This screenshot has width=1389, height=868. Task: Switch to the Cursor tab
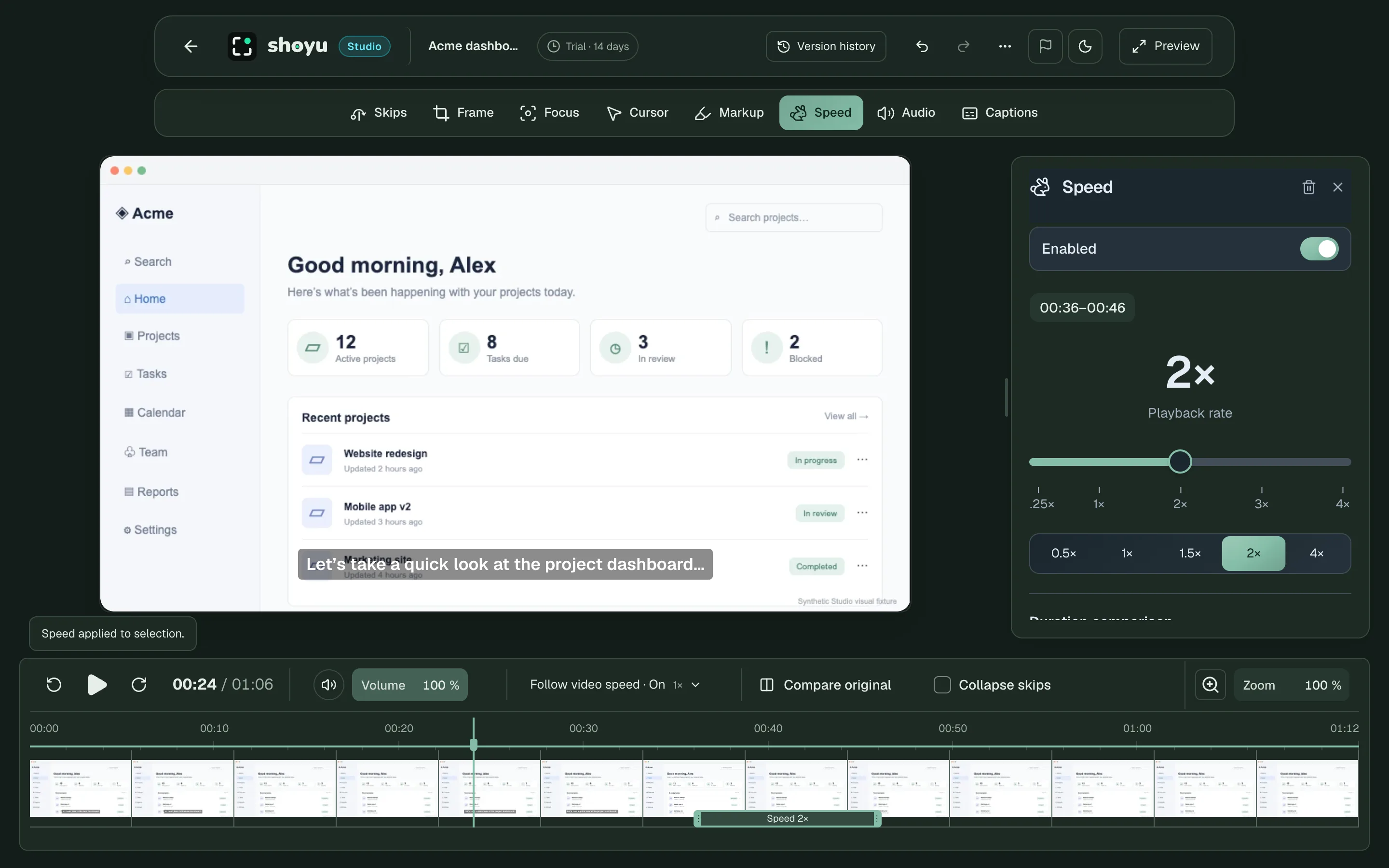[638, 112]
